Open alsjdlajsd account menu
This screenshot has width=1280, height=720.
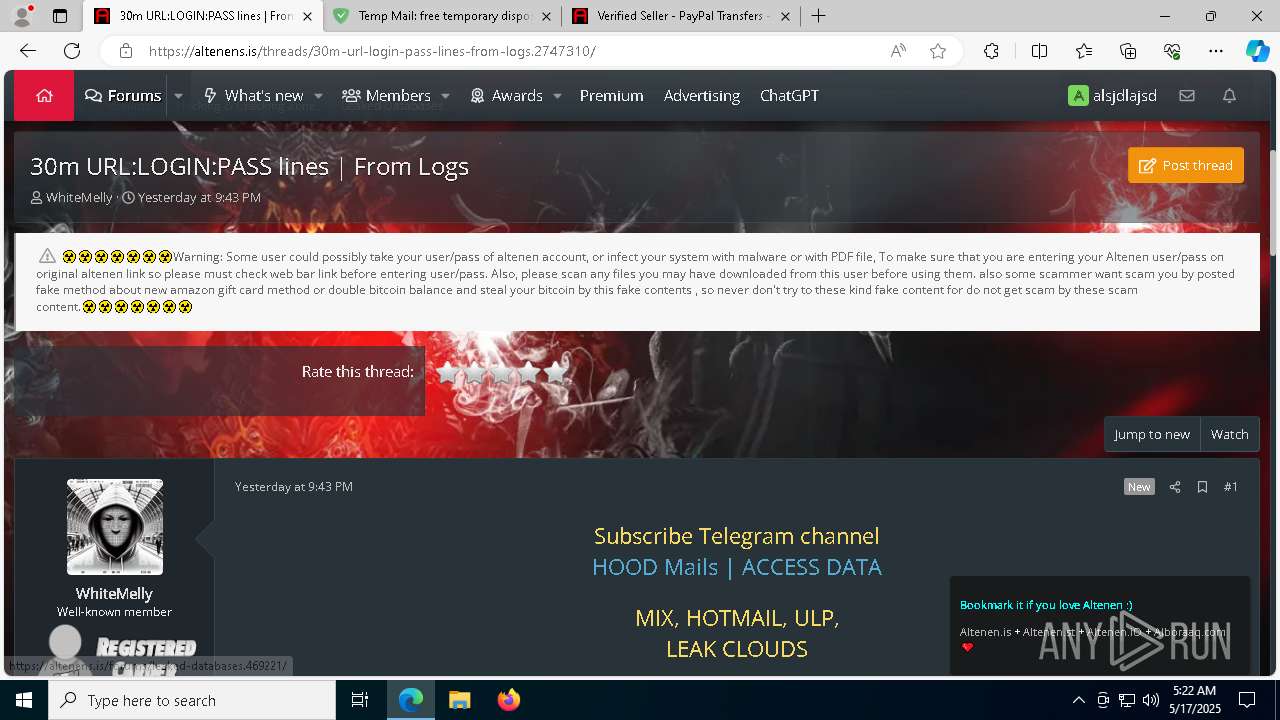point(1112,96)
